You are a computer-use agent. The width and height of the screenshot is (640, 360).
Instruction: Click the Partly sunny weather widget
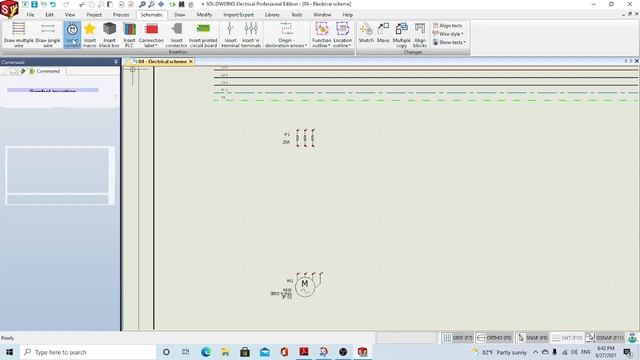(x=499, y=352)
